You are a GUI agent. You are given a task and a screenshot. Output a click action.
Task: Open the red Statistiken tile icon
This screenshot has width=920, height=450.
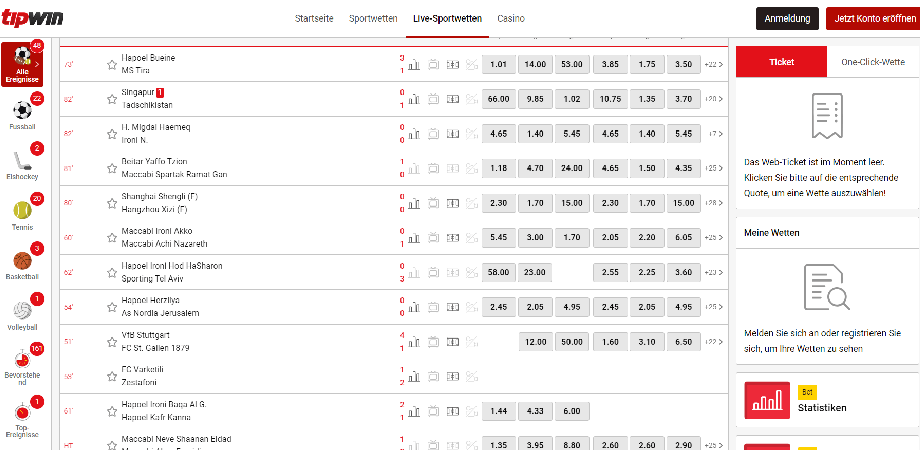(x=767, y=401)
